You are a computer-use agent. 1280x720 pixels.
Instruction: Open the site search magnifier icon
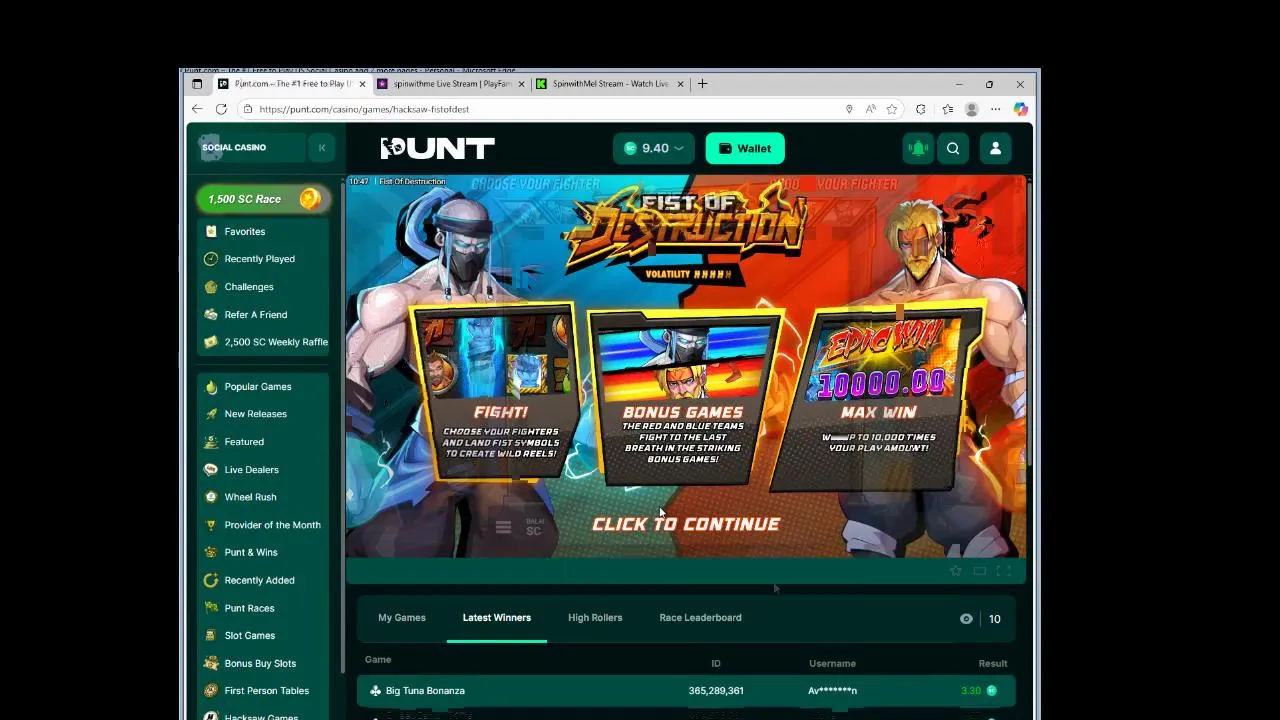tap(953, 148)
